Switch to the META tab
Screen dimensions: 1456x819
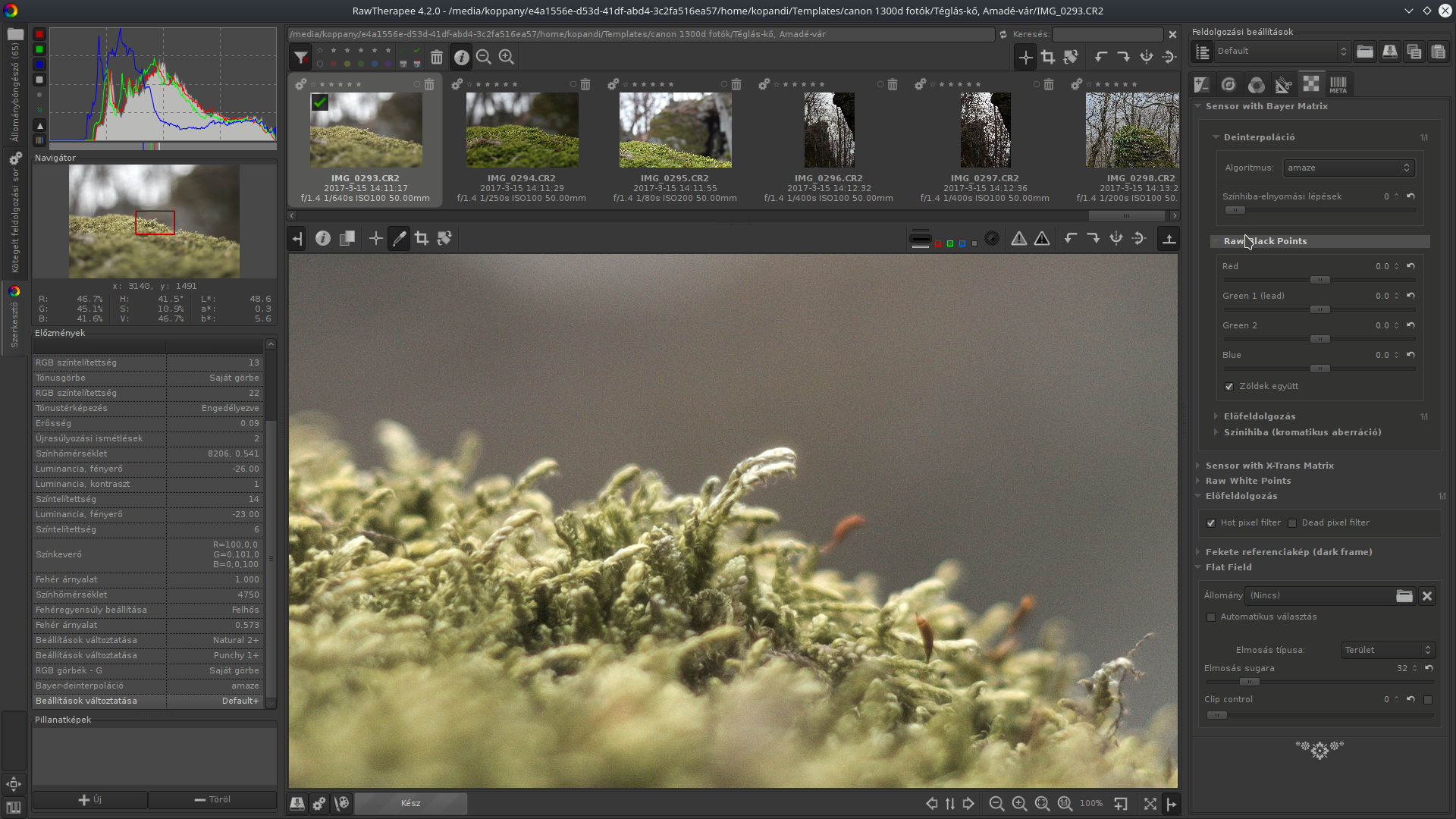(x=1338, y=84)
